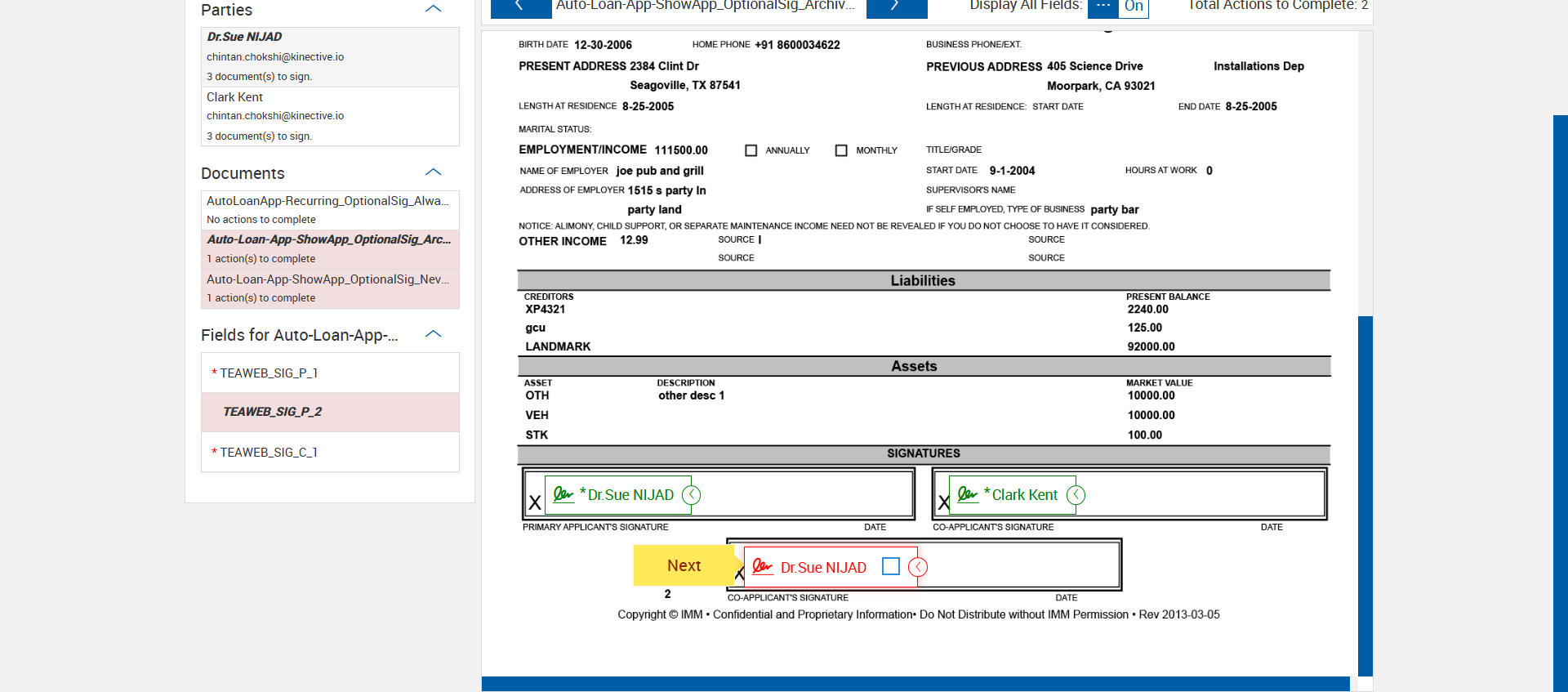Click 'party bar' business type
The image size is (1568, 692).
click(x=1115, y=209)
